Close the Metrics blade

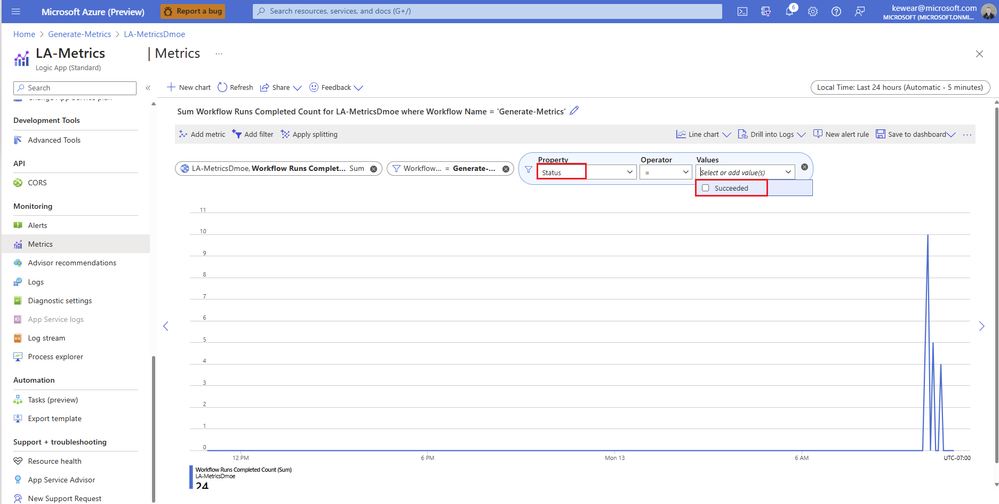pyautogui.click(x=979, y=54)
